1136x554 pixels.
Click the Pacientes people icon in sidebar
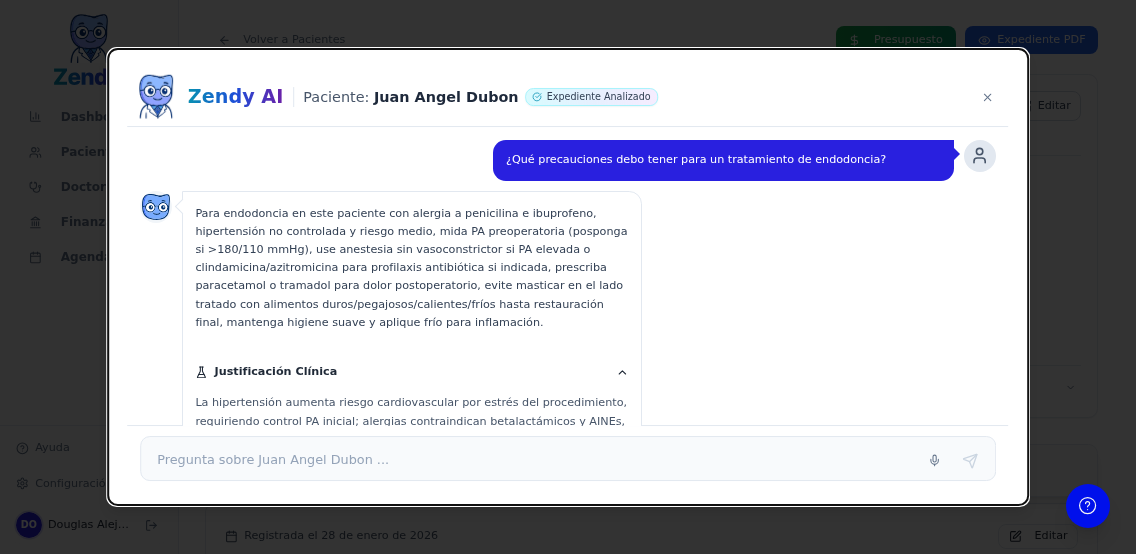click(x=35, y=152)
